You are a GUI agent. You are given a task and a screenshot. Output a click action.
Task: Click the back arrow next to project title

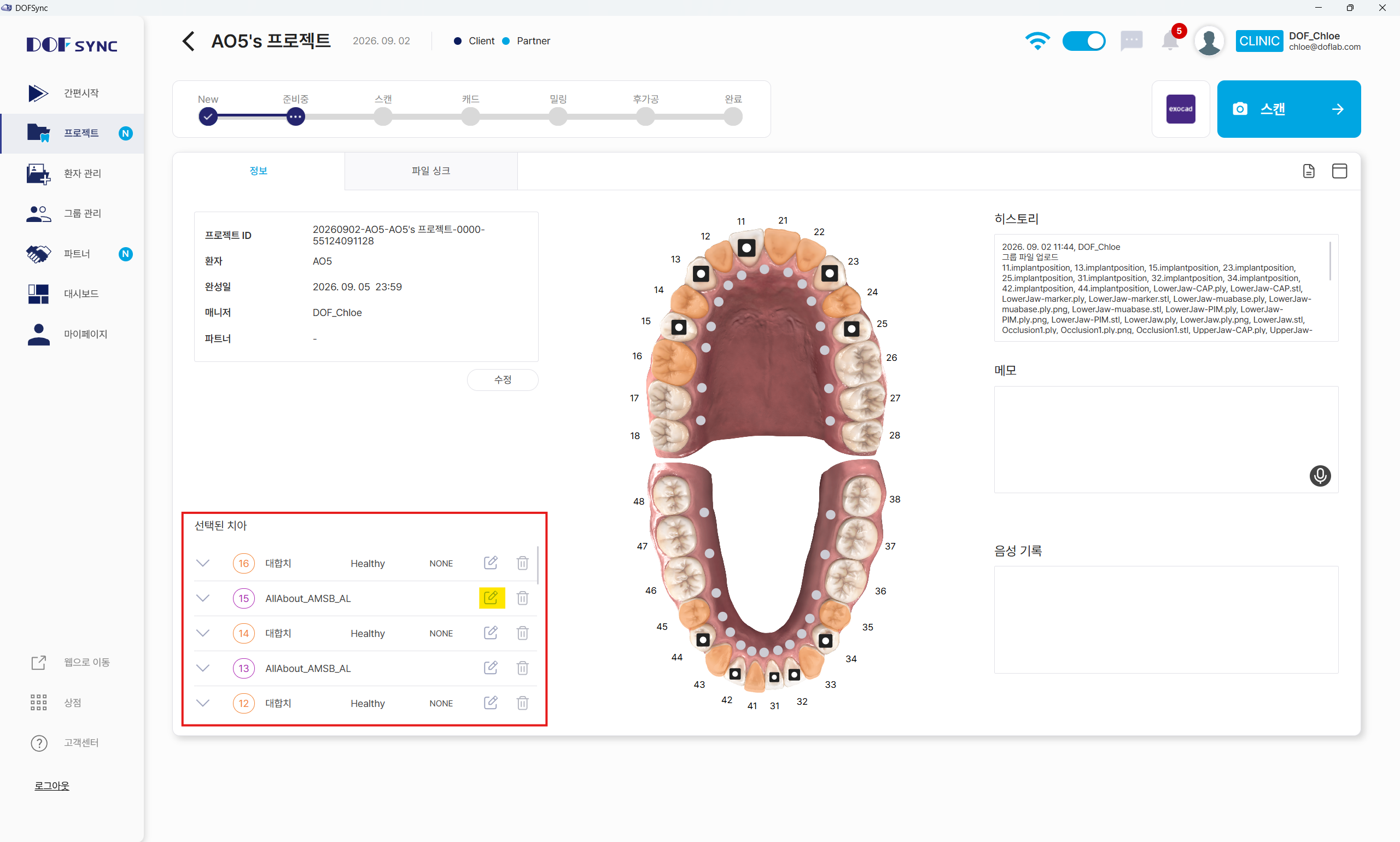[189, 41]
